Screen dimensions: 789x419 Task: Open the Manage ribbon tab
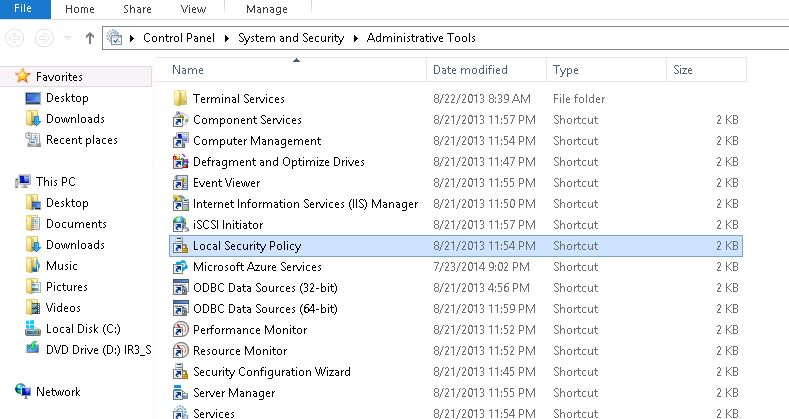(266, 9)
